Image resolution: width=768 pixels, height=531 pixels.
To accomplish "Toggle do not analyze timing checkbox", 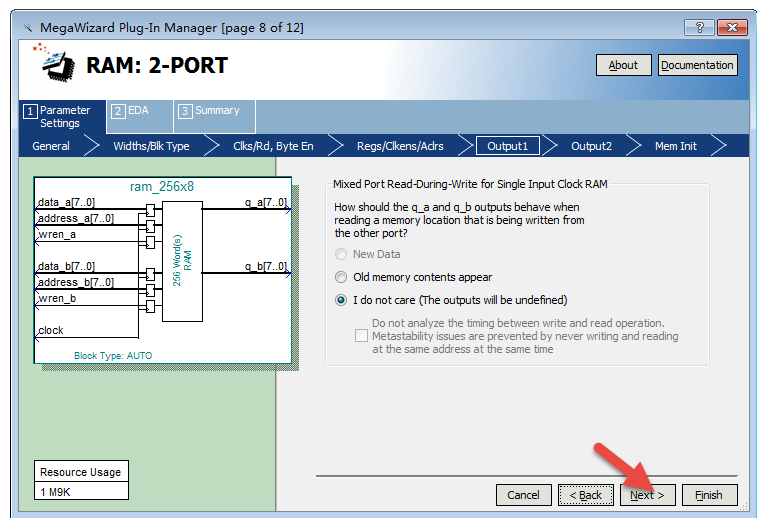I will [361, 336].
